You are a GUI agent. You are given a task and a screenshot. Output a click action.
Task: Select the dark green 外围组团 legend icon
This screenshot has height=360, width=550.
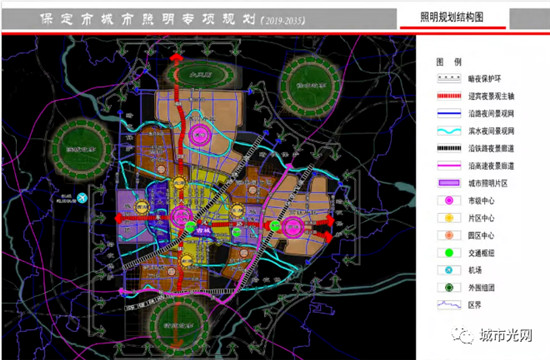click(x=449, y=287)
